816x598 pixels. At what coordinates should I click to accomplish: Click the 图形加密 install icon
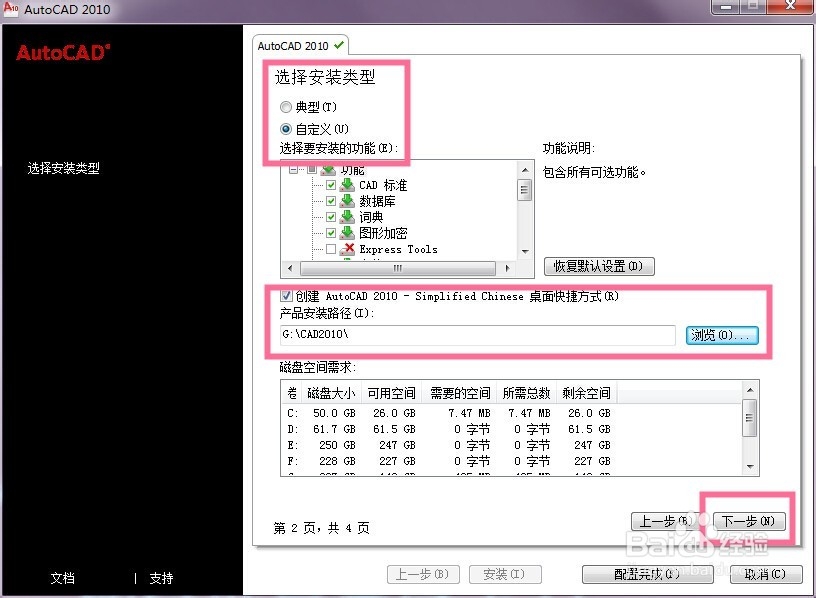pyautogui.click(x=347, y=233)
